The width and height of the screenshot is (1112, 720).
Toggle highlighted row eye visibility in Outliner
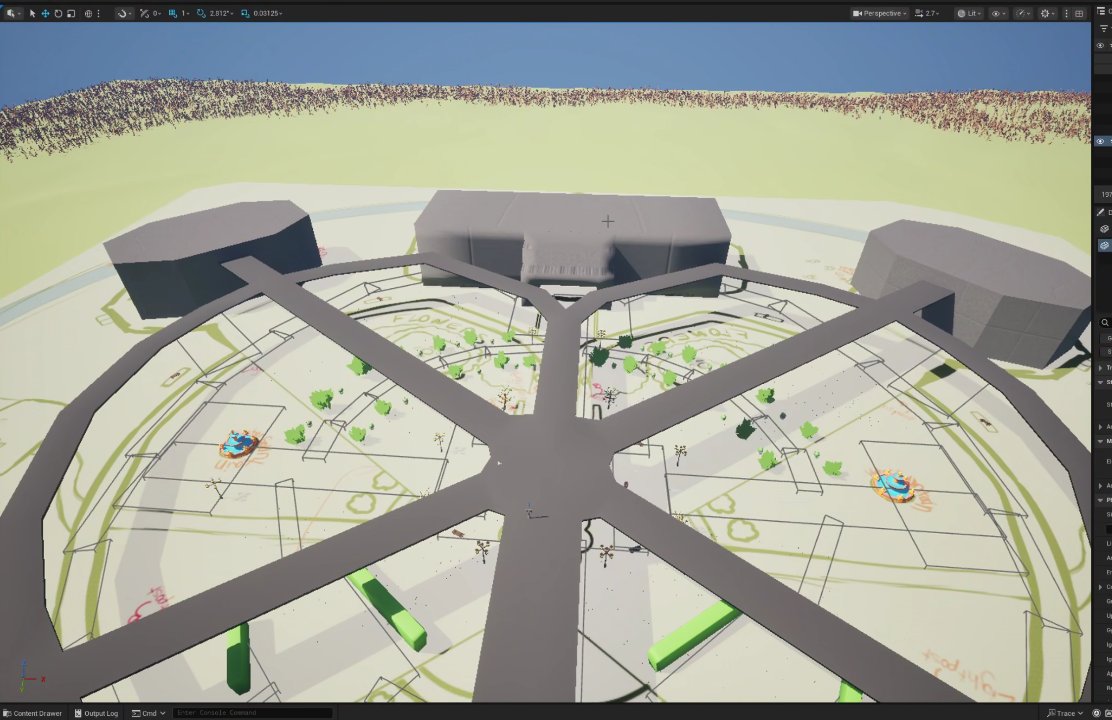(x=1101, y=141)
